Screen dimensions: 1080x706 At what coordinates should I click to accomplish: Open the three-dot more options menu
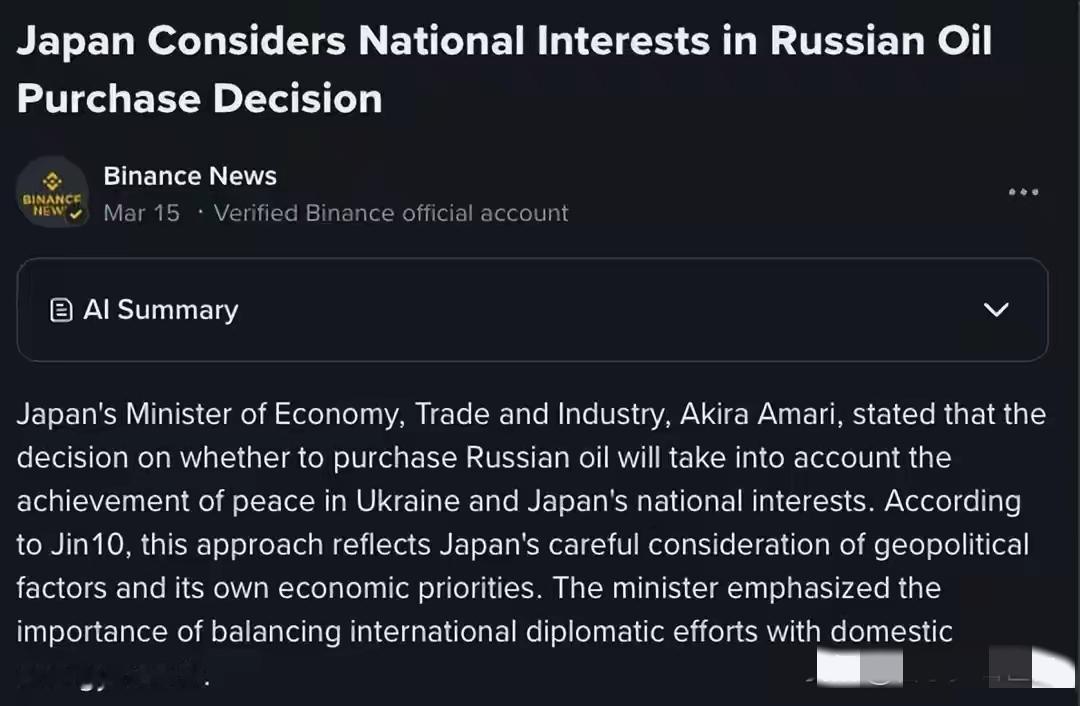[1023, 192]
